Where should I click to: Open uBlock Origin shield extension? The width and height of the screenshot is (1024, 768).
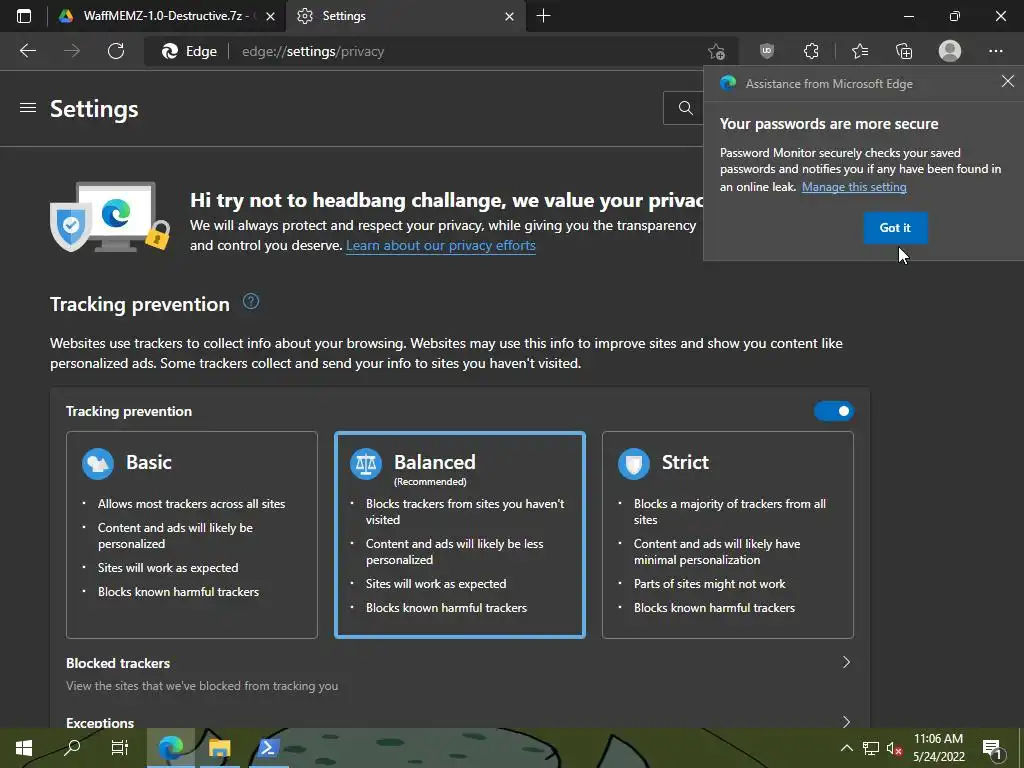(767, 51)
